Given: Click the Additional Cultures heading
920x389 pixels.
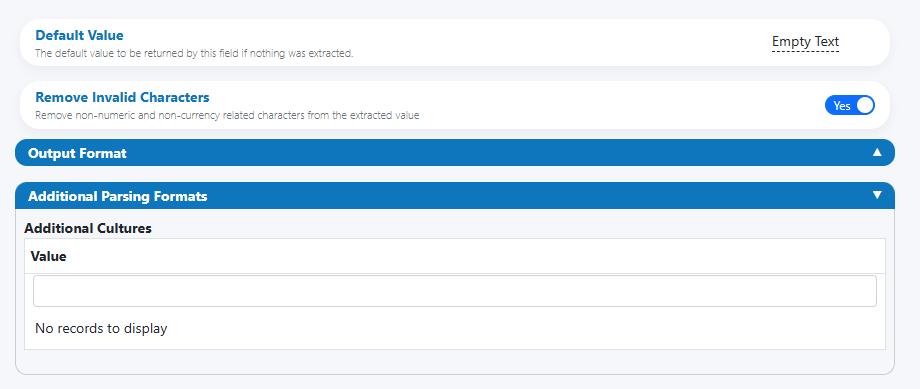Looking at the screenshot, I should tap(88, 228).
